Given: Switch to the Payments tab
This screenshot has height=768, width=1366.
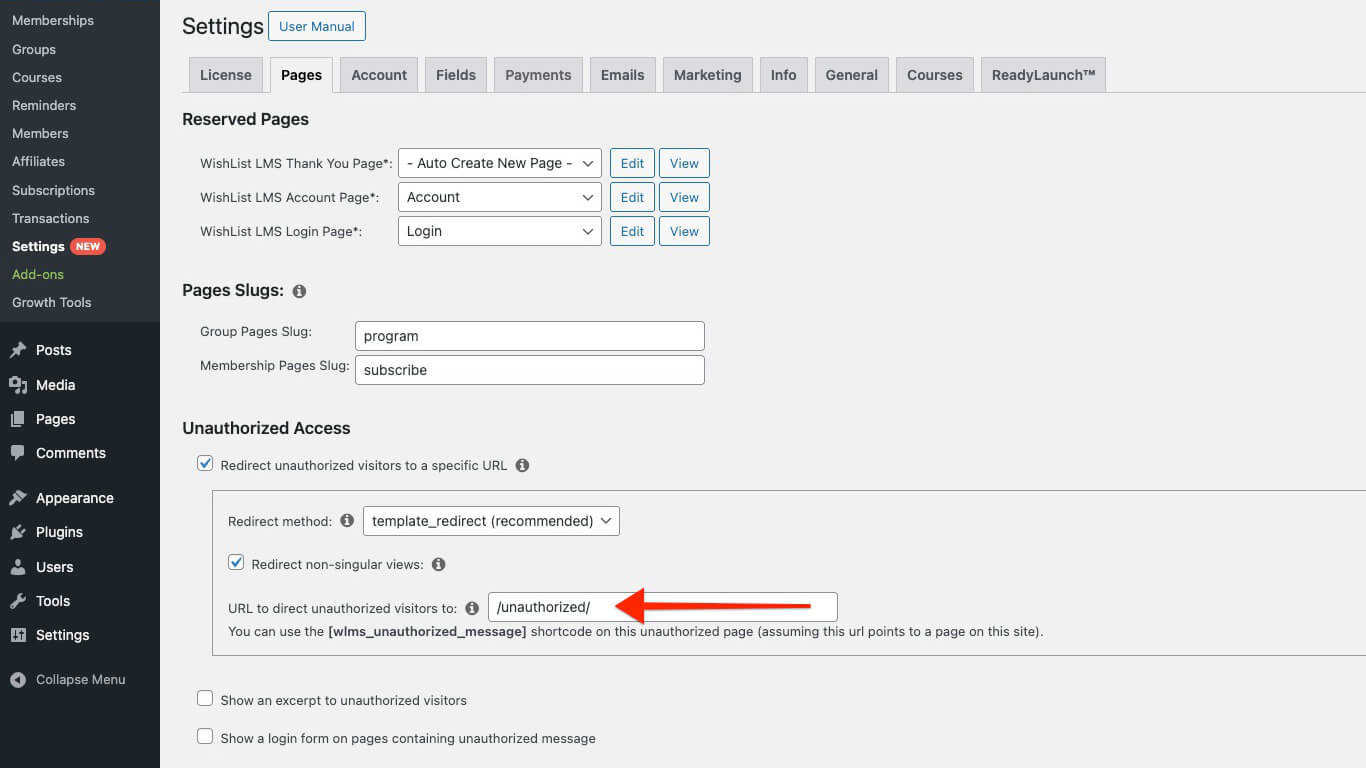Looking at the screenshot, I should point(538,75).
